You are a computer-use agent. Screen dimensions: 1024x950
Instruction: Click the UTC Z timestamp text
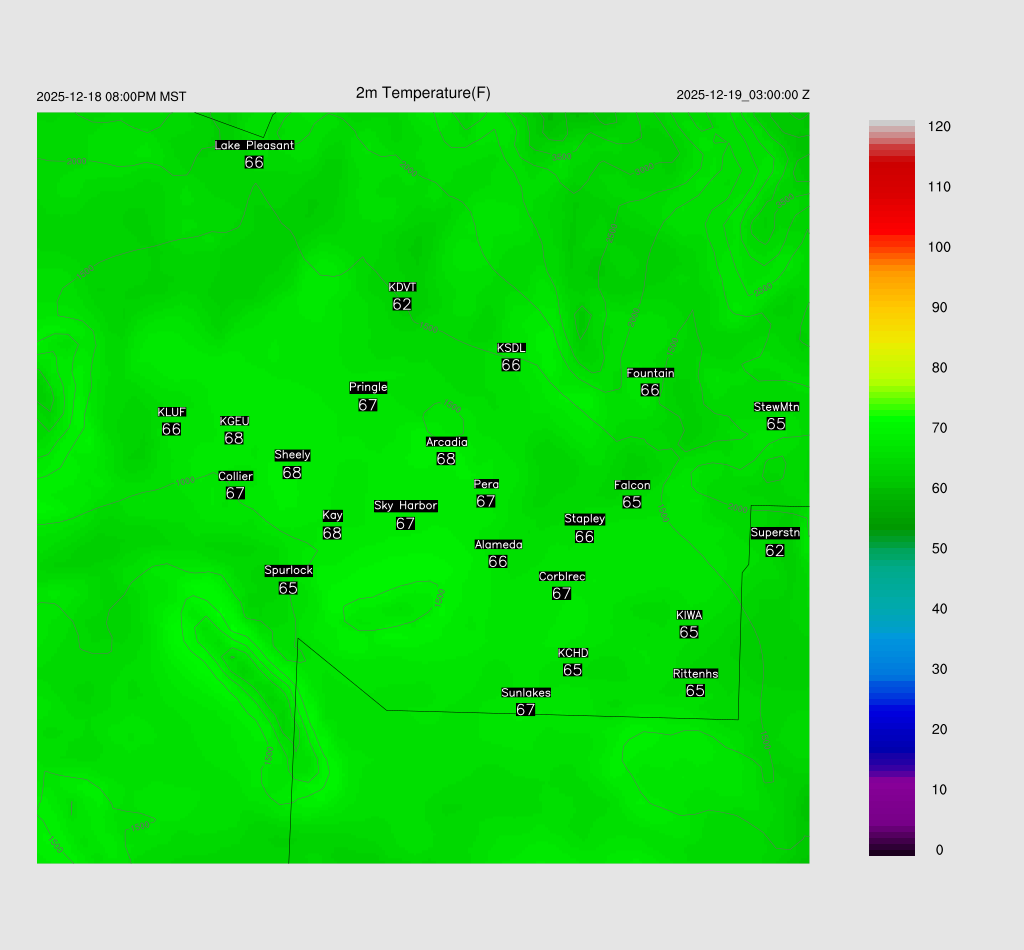point(743,95)
